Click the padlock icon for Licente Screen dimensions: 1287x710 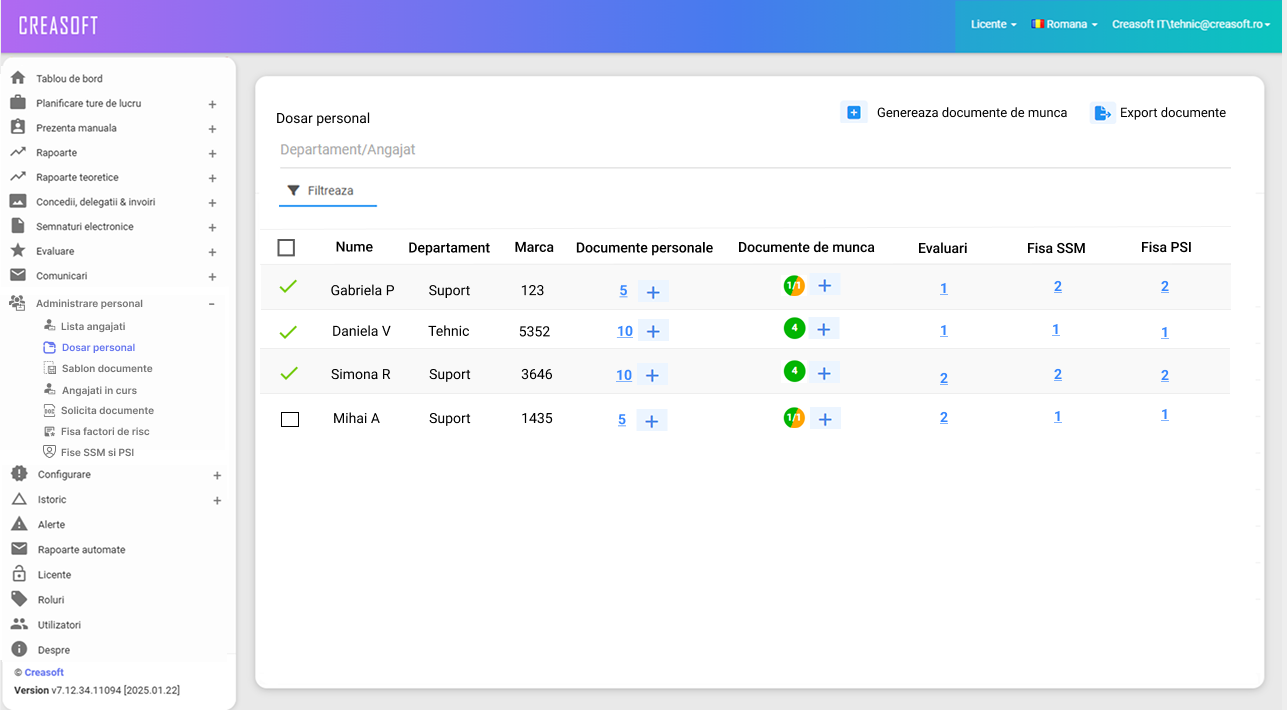tap(18, 574)
